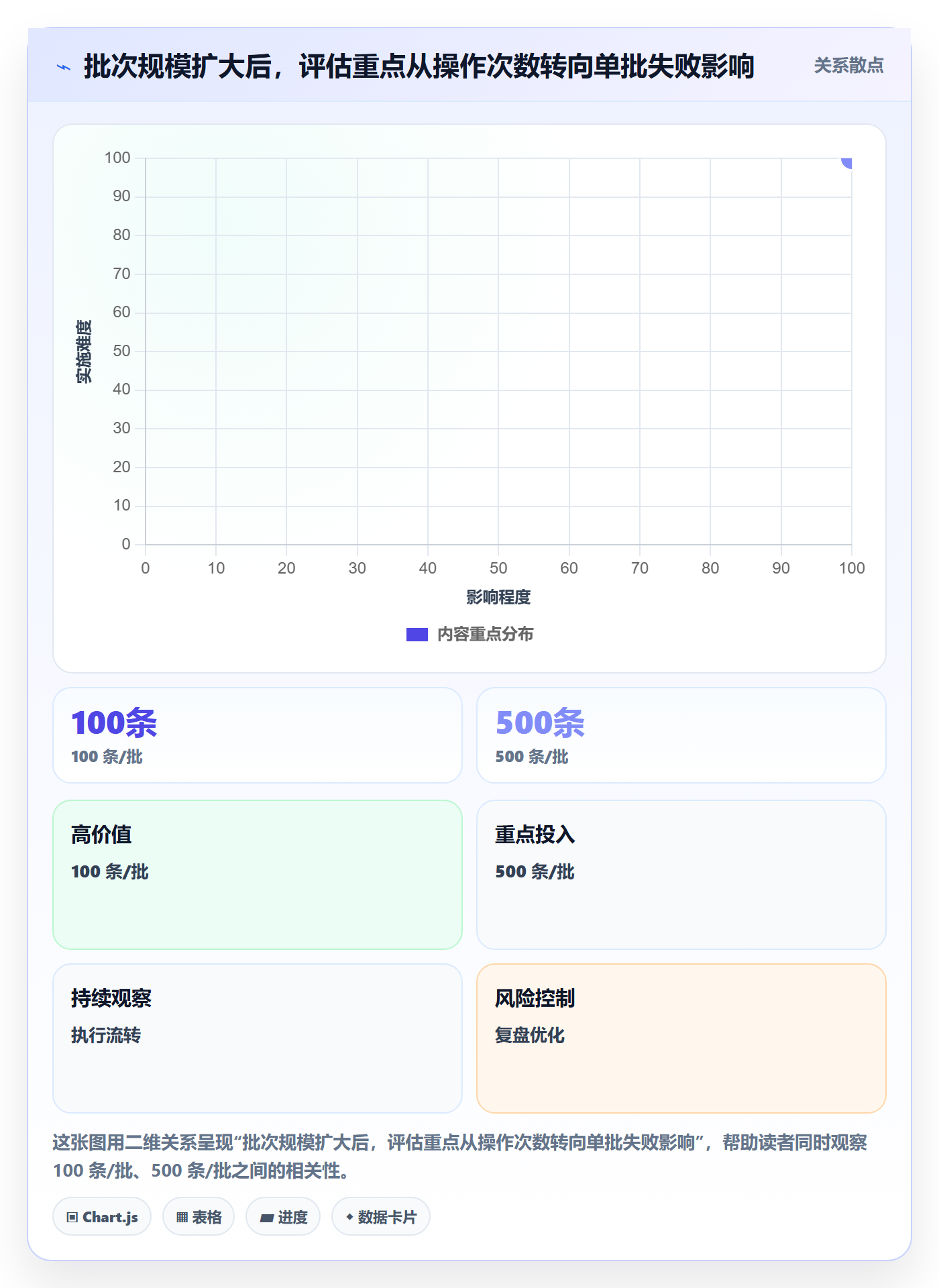Click the description paragraph starting 这张图用二维关系
The width and height of the screenshot is (939, 1288).
point(460,1157)
